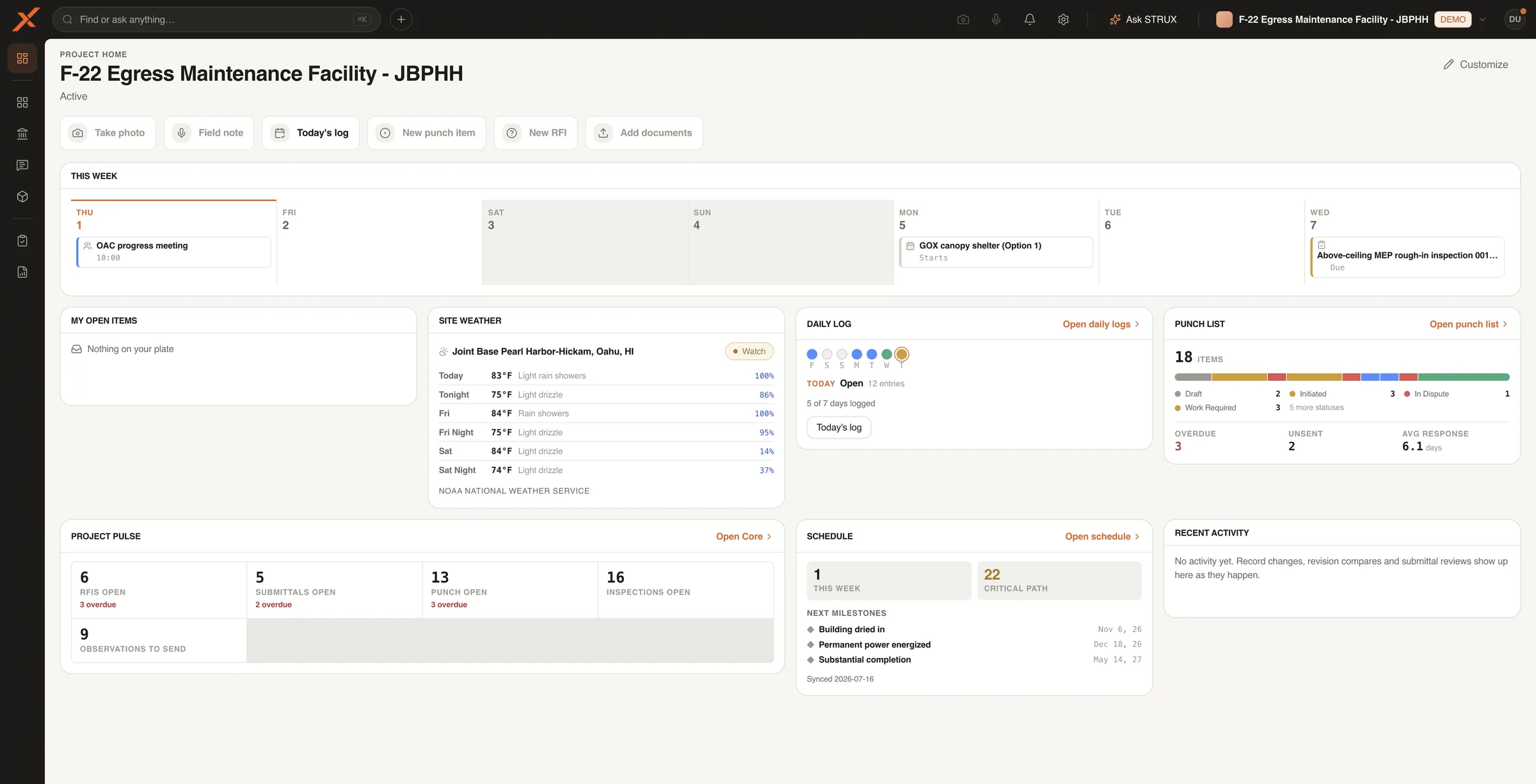This screenshot has width=1536, height=784.
Task: Open the institution building sidebar icon
Action: click(22, 134)
